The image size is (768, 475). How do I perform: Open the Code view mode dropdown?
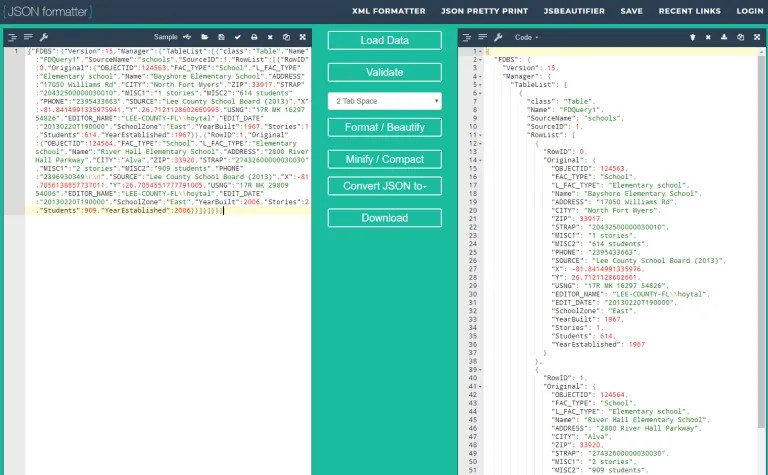click(x=526, y=37)
